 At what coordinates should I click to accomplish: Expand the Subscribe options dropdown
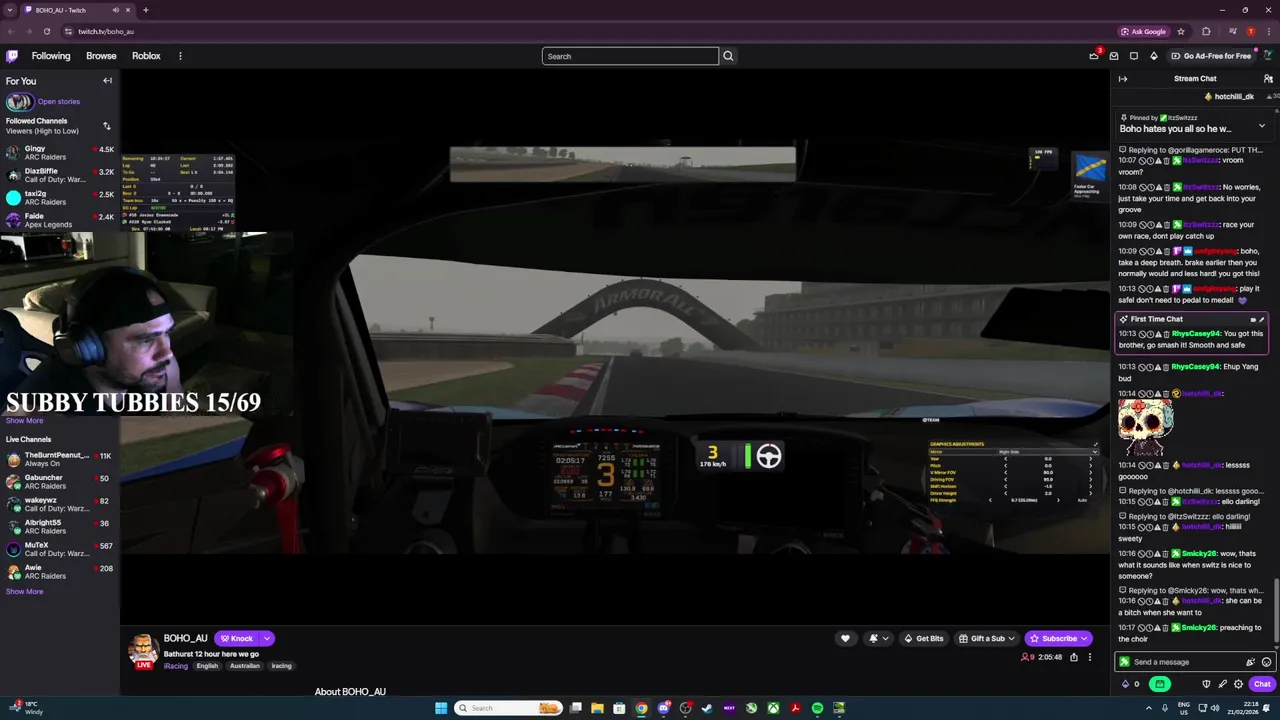pos(1083,638)
